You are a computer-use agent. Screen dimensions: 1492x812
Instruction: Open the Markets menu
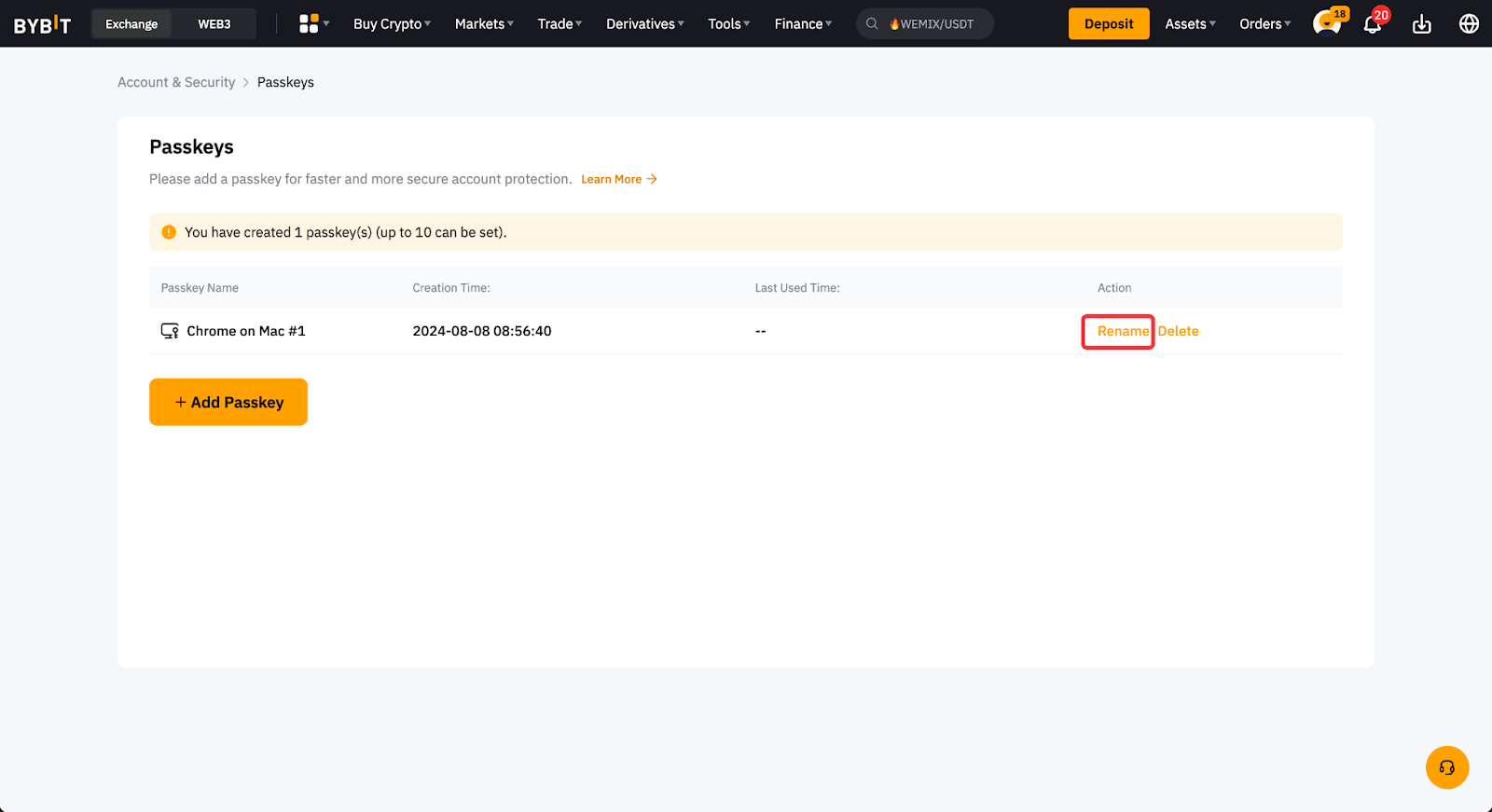pos(484,24)
